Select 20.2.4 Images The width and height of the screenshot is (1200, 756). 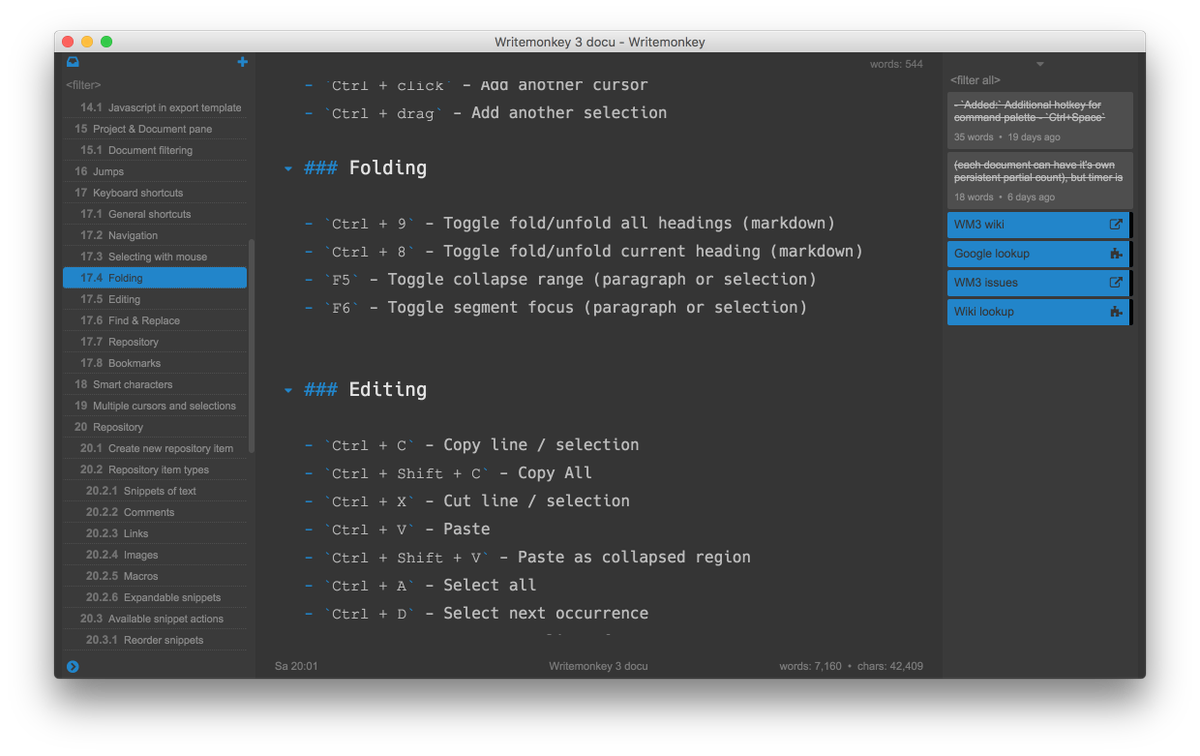tap(155, 555)
